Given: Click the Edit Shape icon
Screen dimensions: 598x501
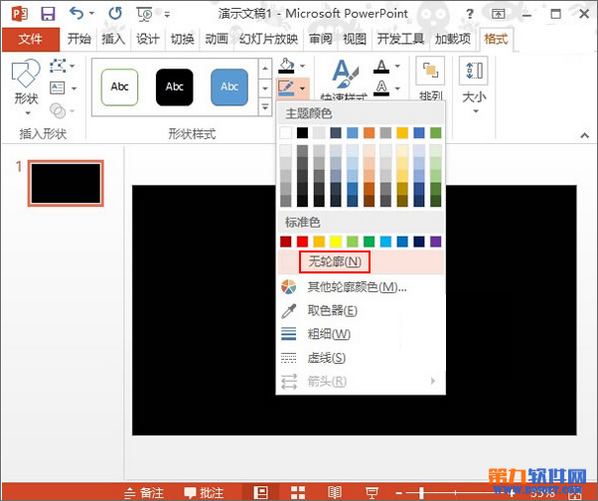Looking at the screenshot, I should coord(57,66).
